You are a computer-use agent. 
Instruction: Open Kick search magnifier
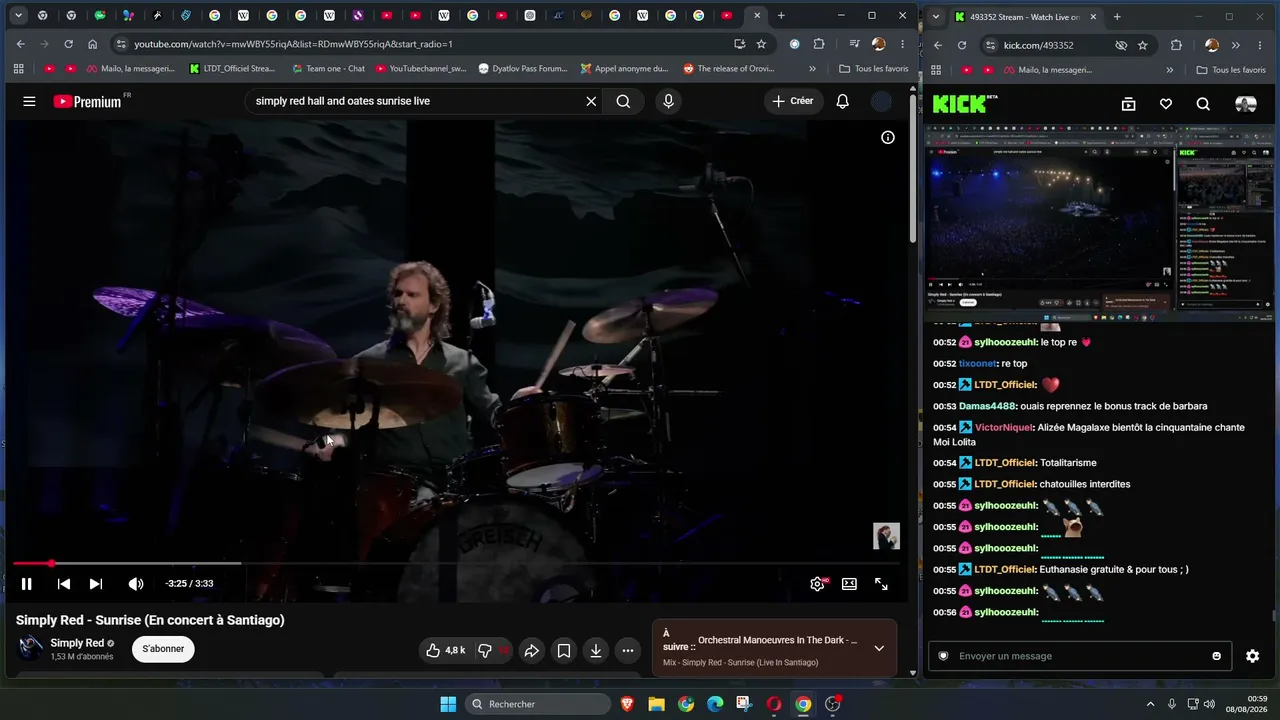(x=1203, y=104)
